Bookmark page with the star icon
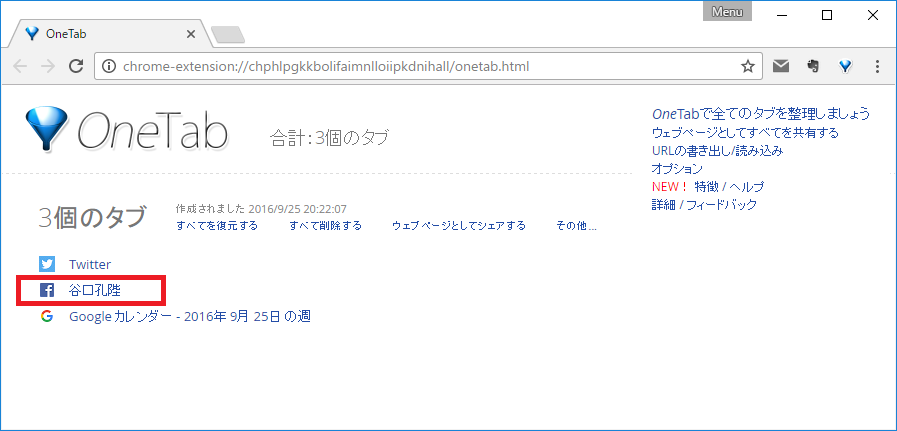This screenshot has width=897, height=431. pos(747,67)
